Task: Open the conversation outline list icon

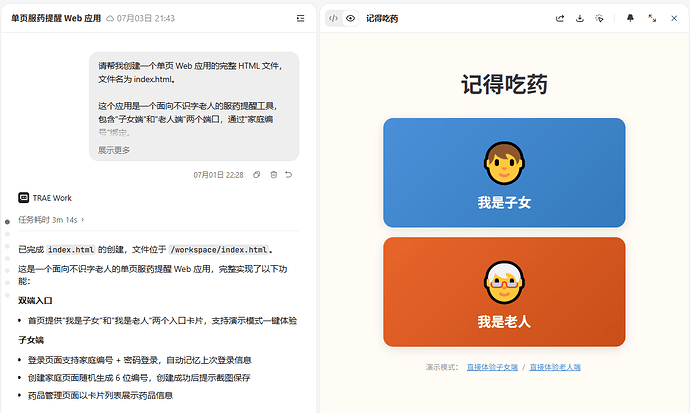Action: (x=301, y=18)
